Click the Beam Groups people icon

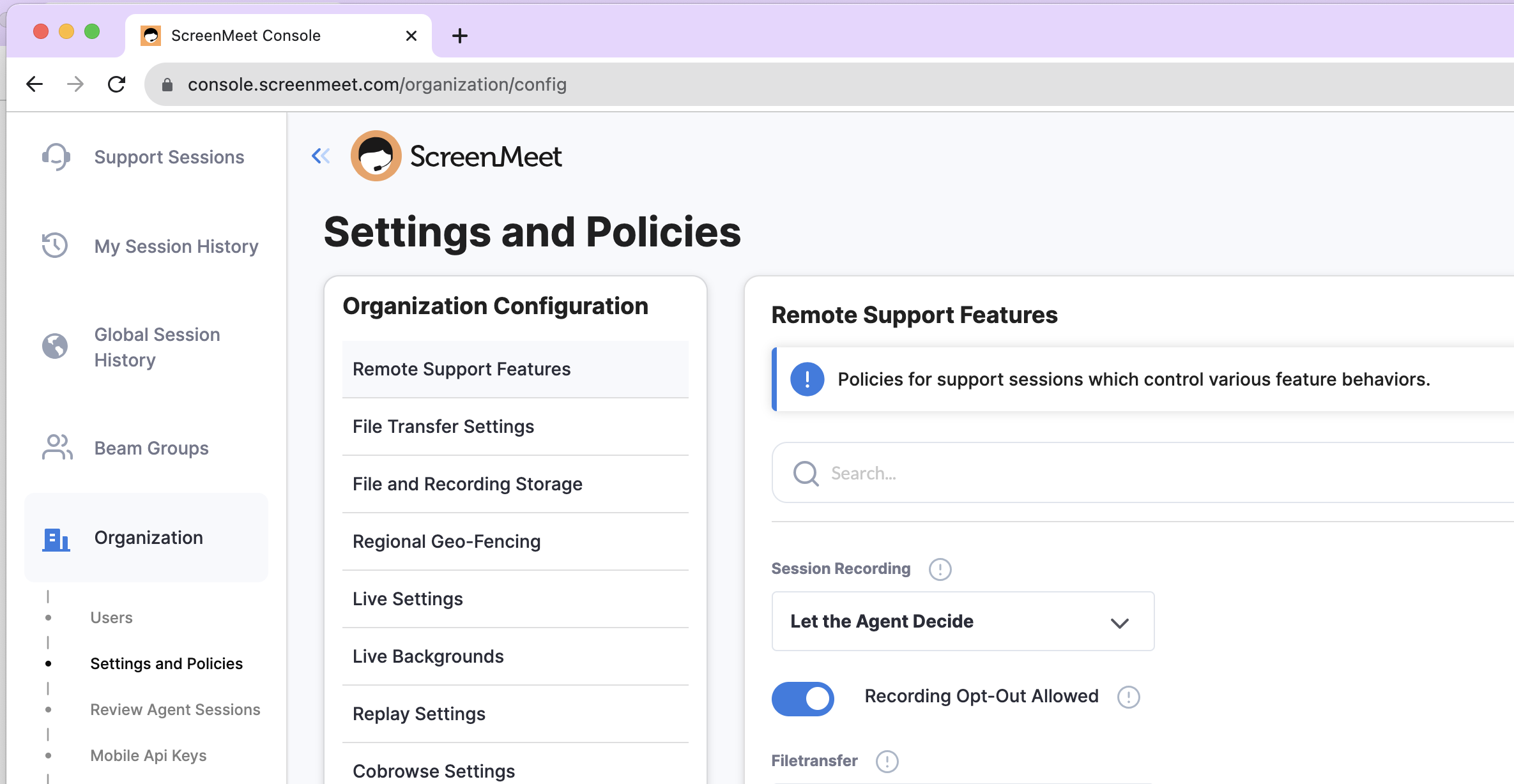point(57,448)
